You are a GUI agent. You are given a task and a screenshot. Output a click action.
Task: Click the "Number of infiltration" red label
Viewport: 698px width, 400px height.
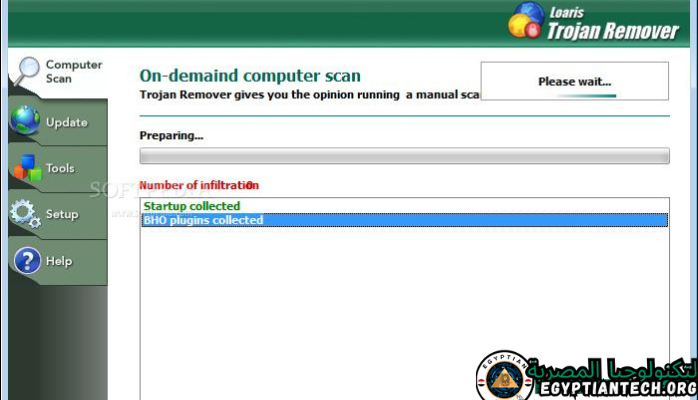click(x=198, y=185)
